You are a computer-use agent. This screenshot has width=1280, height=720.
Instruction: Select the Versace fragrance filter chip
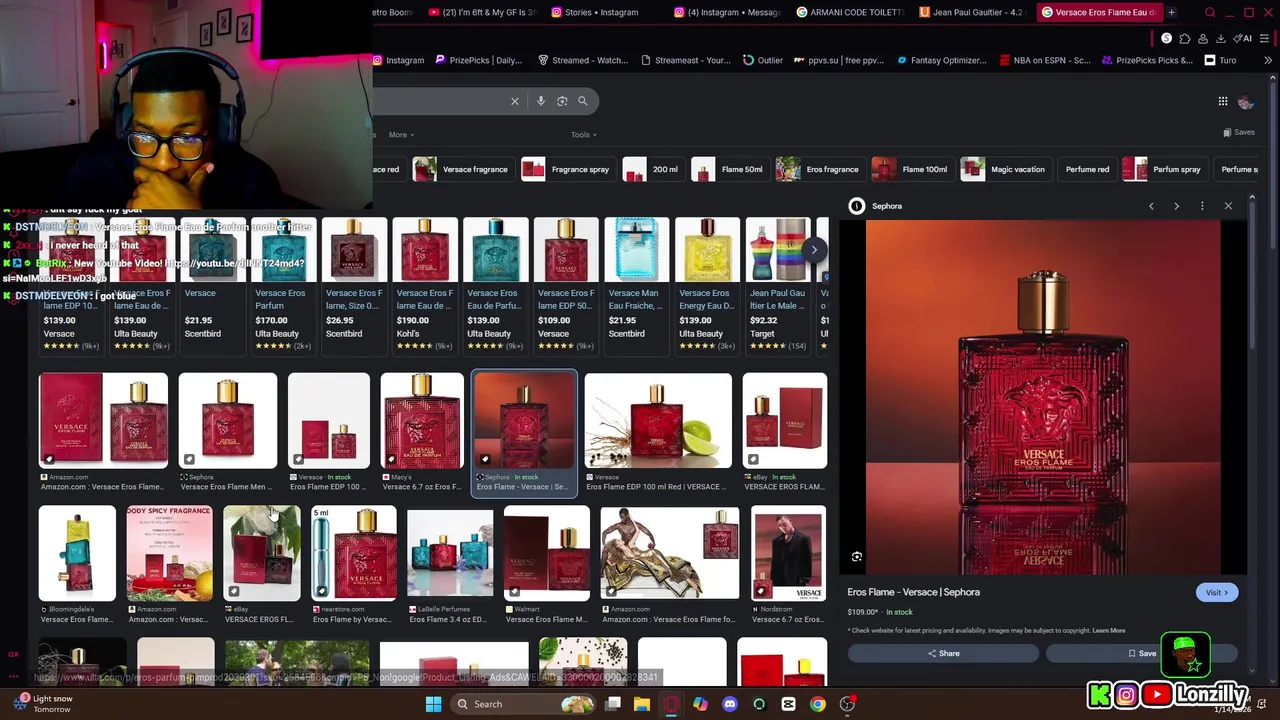pos(462,169)
